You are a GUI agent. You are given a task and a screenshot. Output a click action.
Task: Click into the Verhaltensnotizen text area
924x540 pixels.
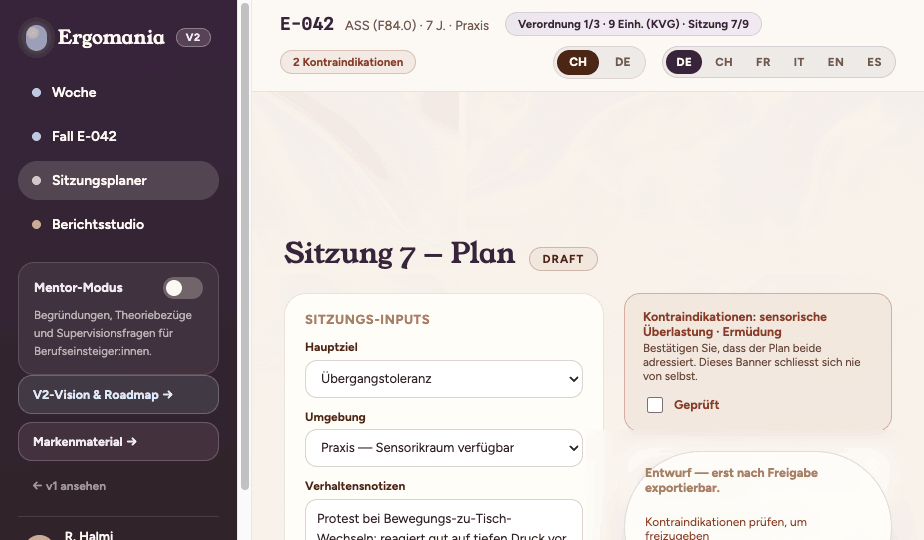coord(444,520)
